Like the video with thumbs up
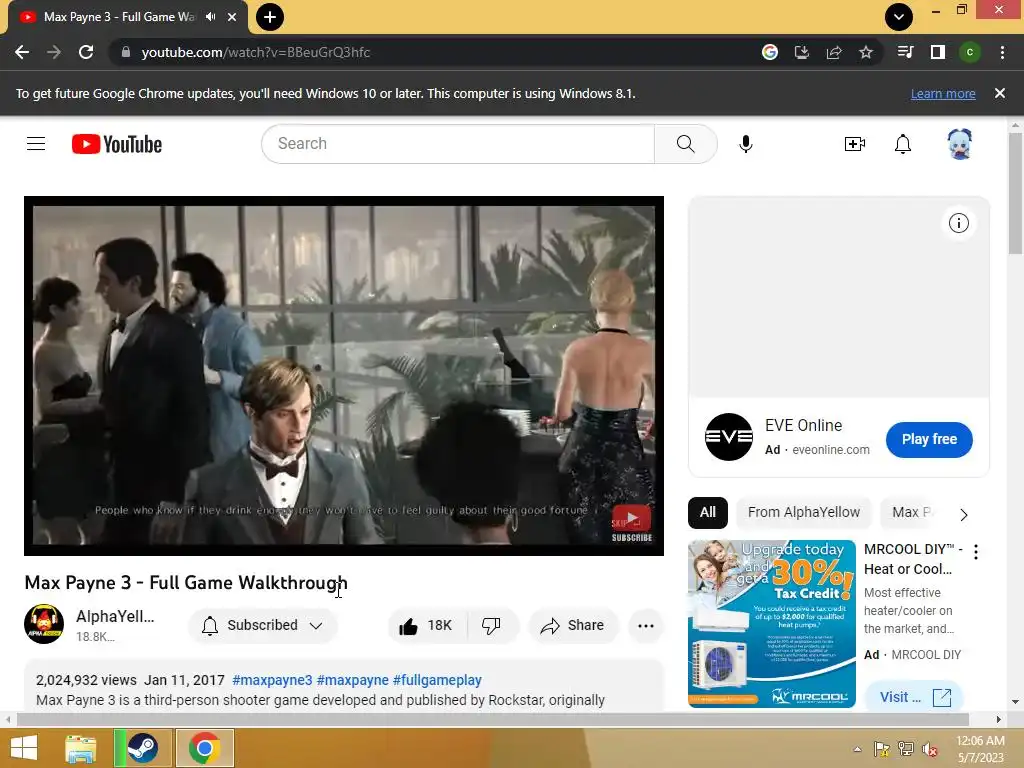 click(x=427, y=626)
